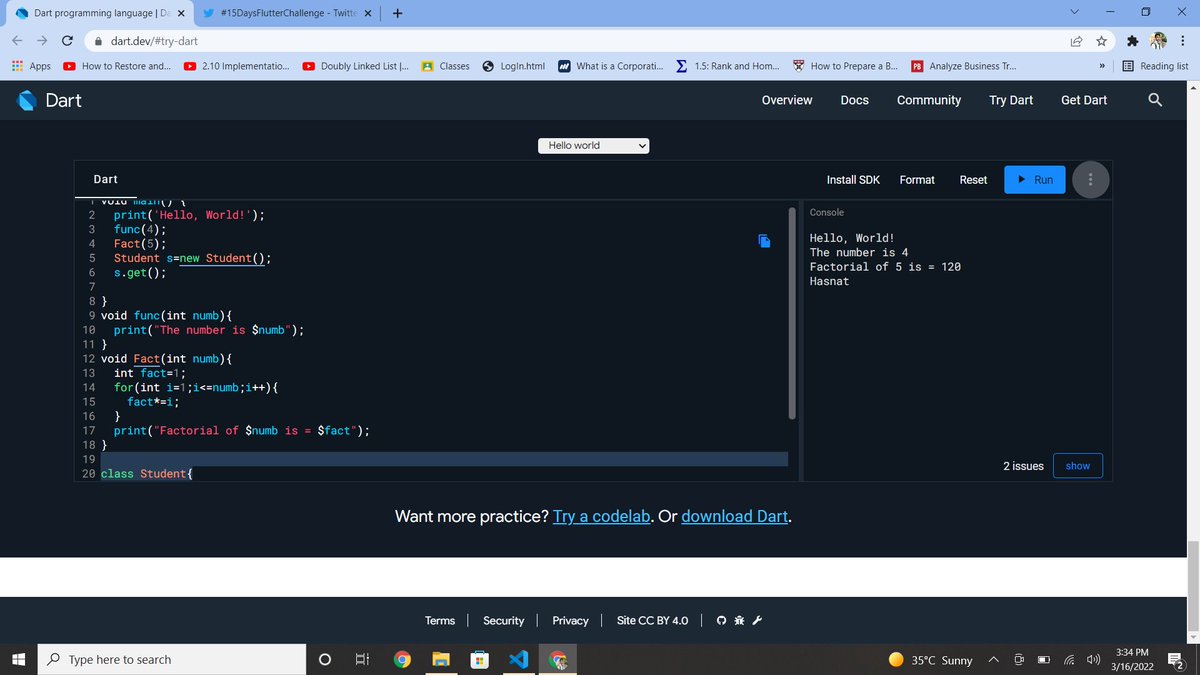Open the 35°C Sunny weather widget
This screenshot has width=1200, height=675.
coord(931,660)
